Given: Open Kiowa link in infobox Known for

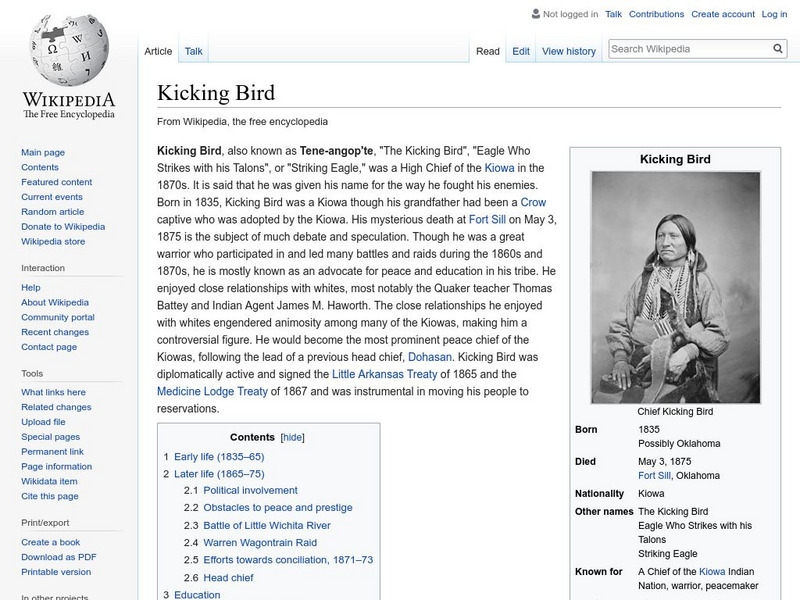Looking at the screenshot, I should coord(712,571).
